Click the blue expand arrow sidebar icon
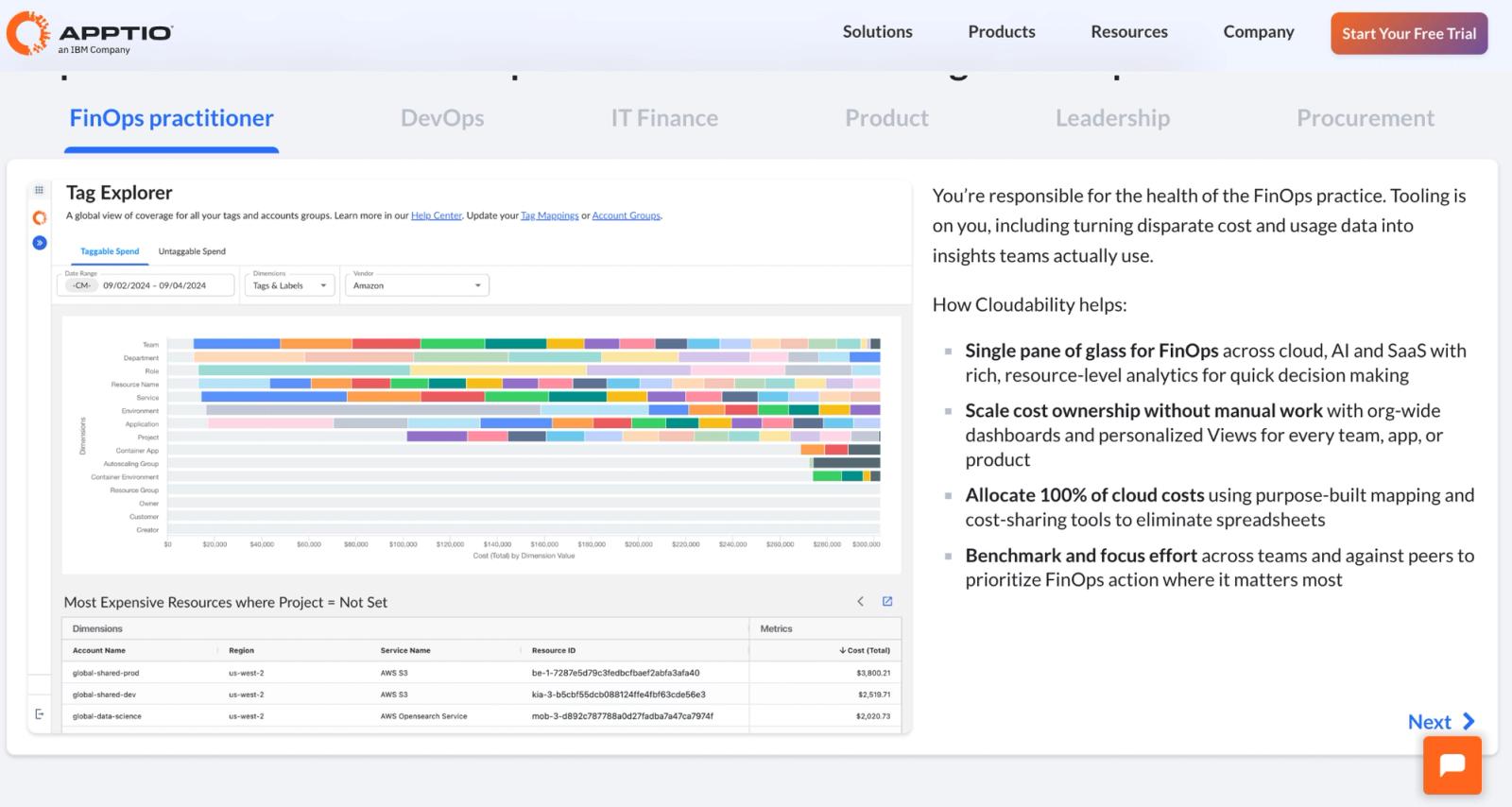The height and width of the screenshot is (807, 1512). (x=39, y=243)
